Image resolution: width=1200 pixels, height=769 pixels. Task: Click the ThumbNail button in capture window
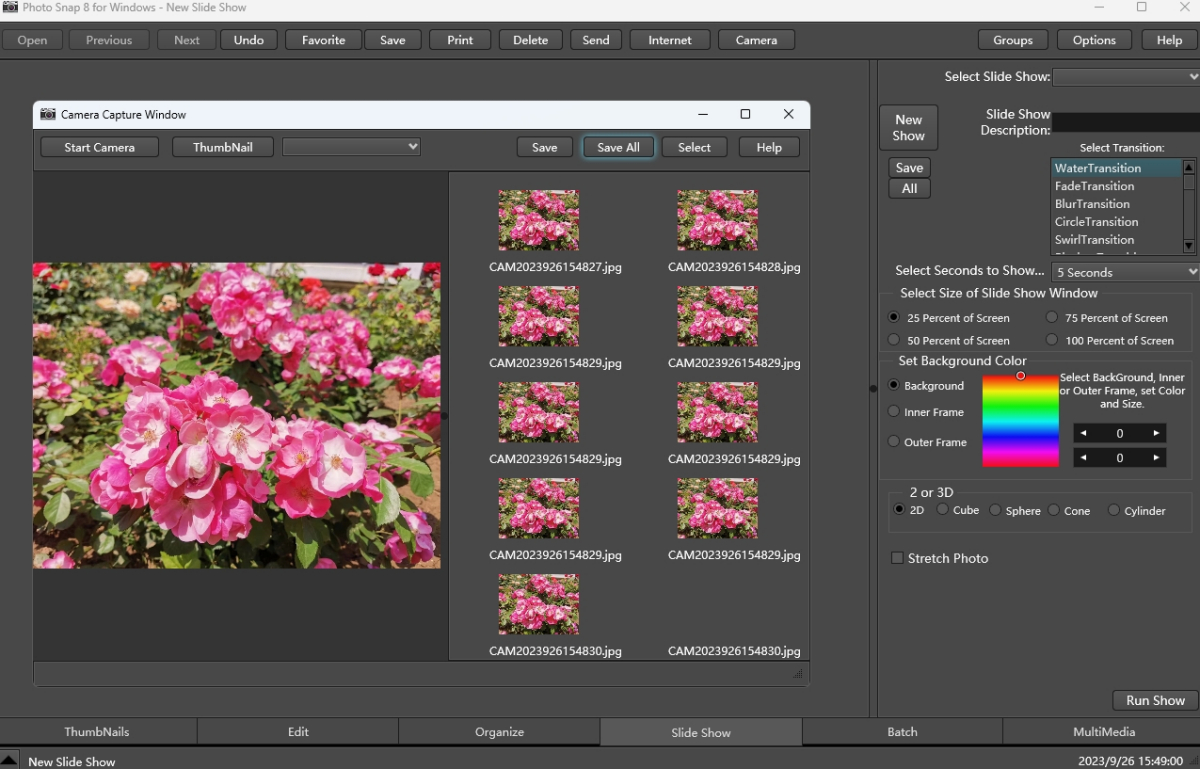pos(223,147)
